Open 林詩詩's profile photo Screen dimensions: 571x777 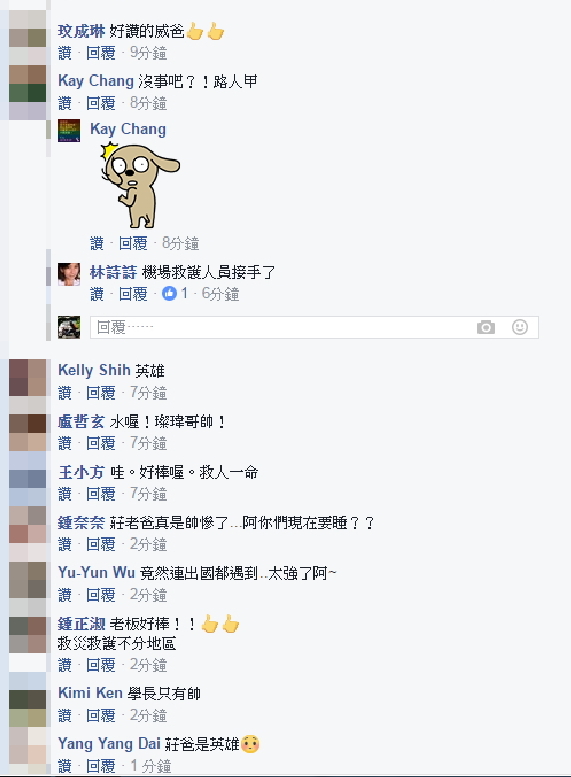tap(69, 274)
